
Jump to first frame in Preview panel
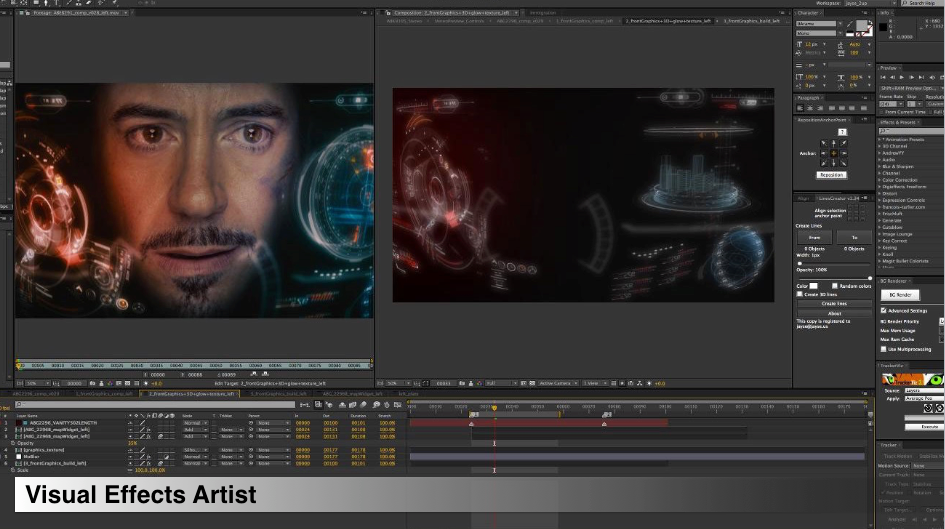(x=883, y=77)
